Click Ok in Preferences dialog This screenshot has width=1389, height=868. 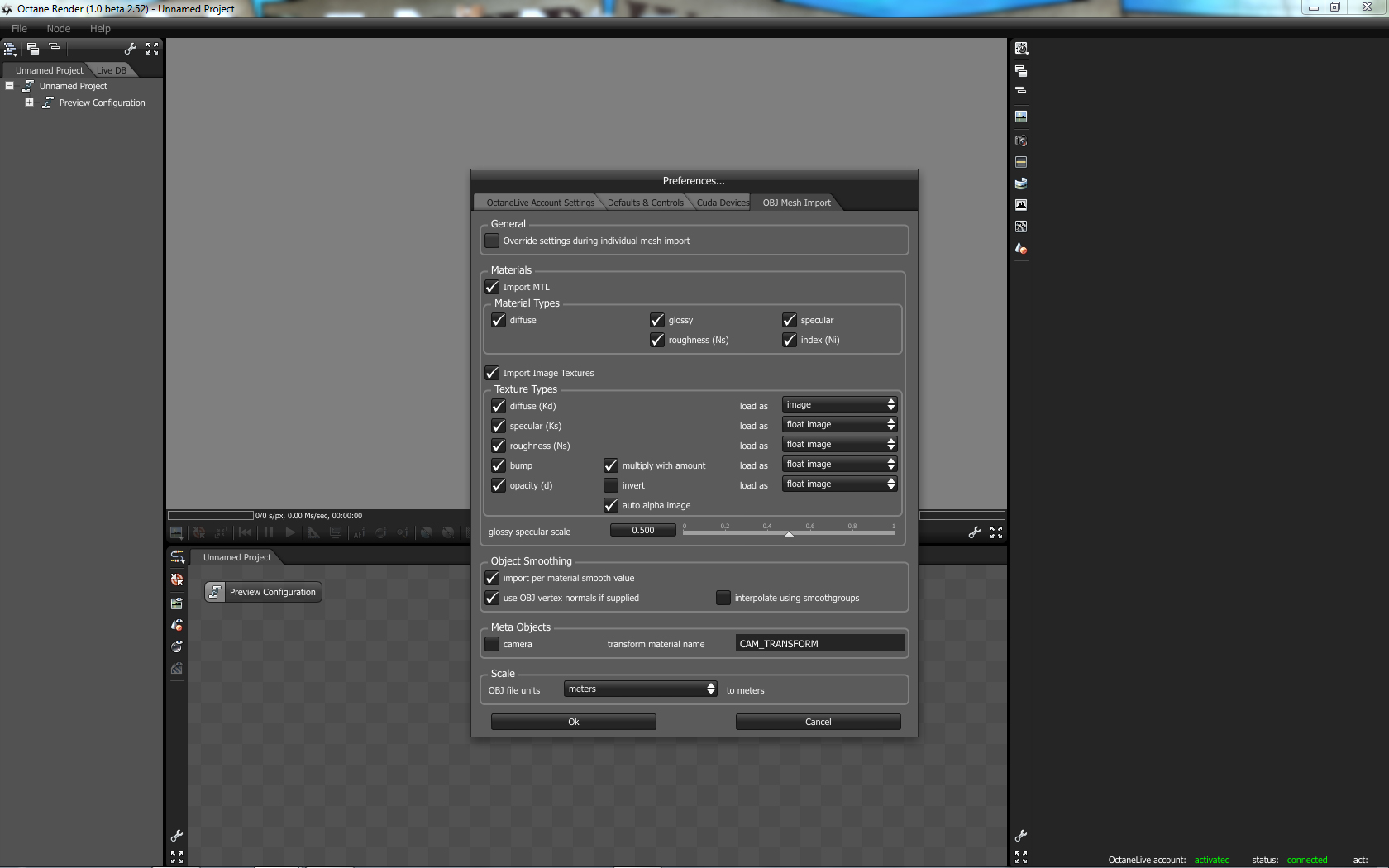point(574,722)
